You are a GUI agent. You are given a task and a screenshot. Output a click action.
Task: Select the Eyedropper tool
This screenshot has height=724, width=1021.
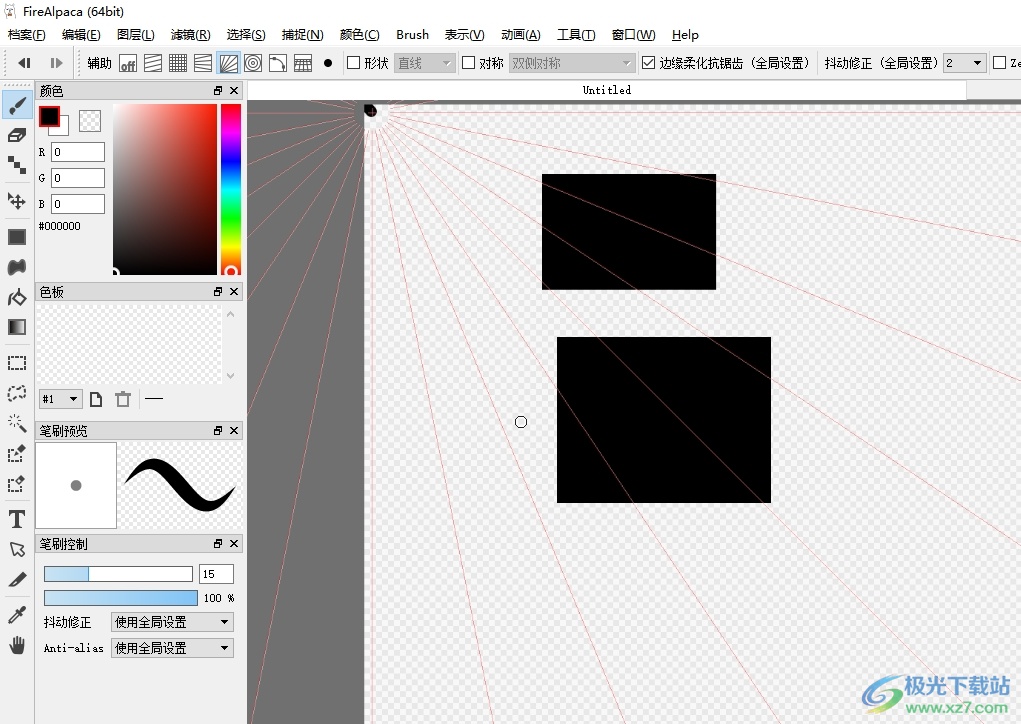17,614
